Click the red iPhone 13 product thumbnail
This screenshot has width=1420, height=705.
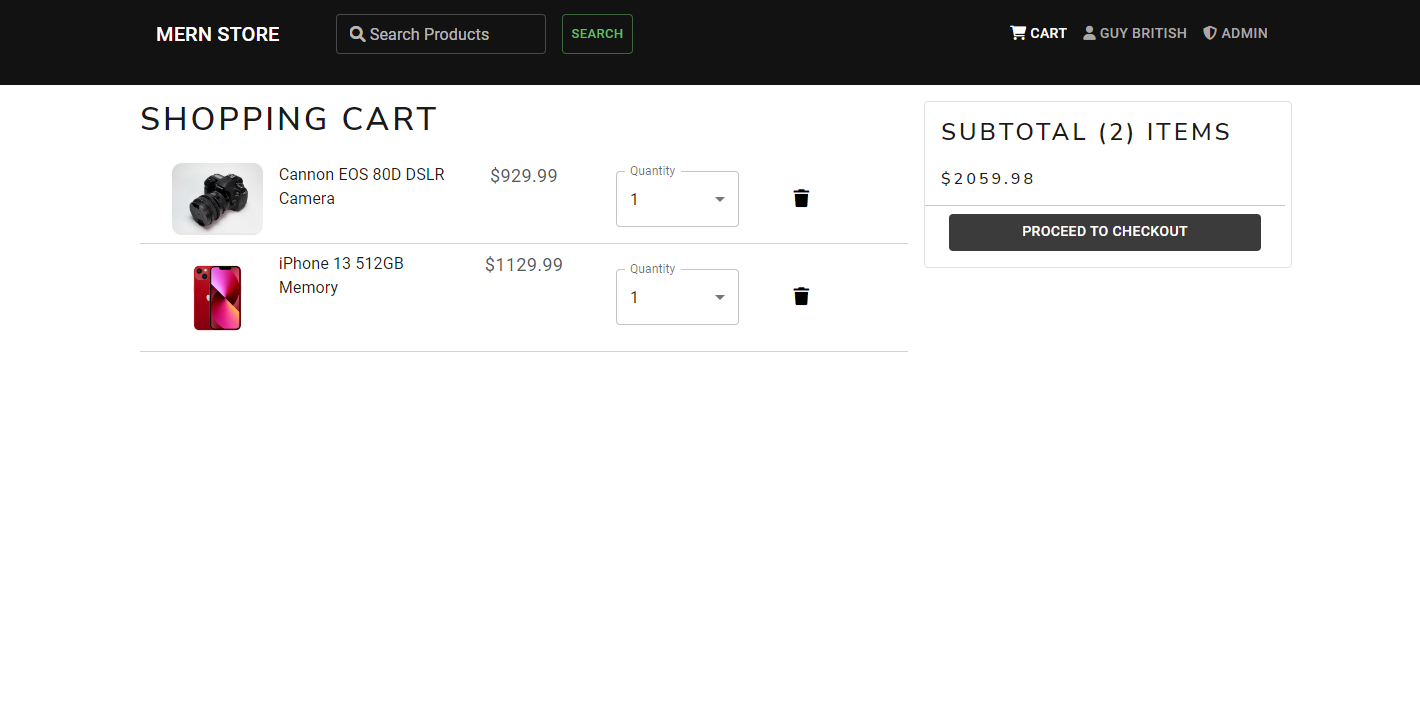click(x=217, y=297)
